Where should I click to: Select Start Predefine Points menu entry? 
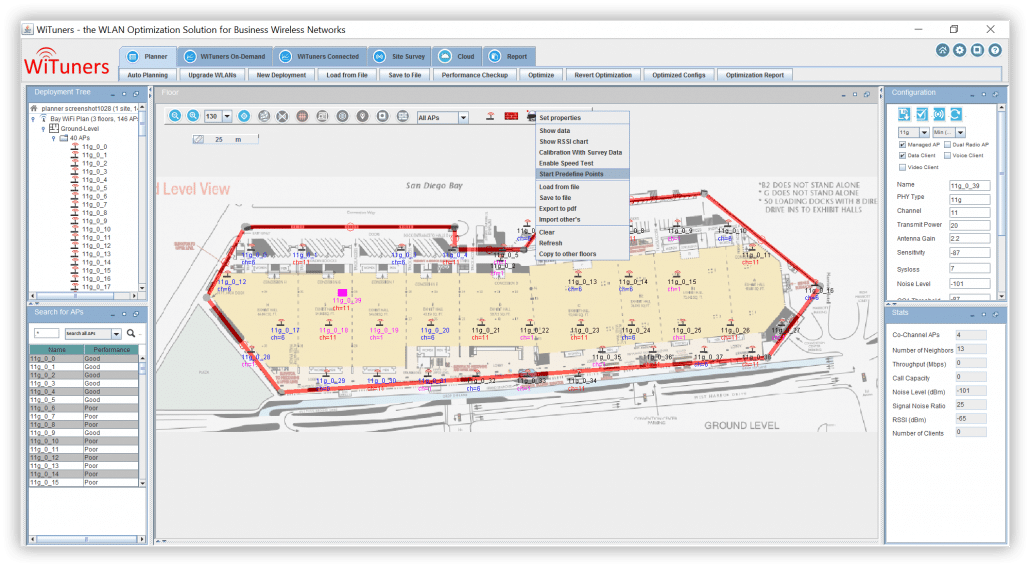point(583,174)
